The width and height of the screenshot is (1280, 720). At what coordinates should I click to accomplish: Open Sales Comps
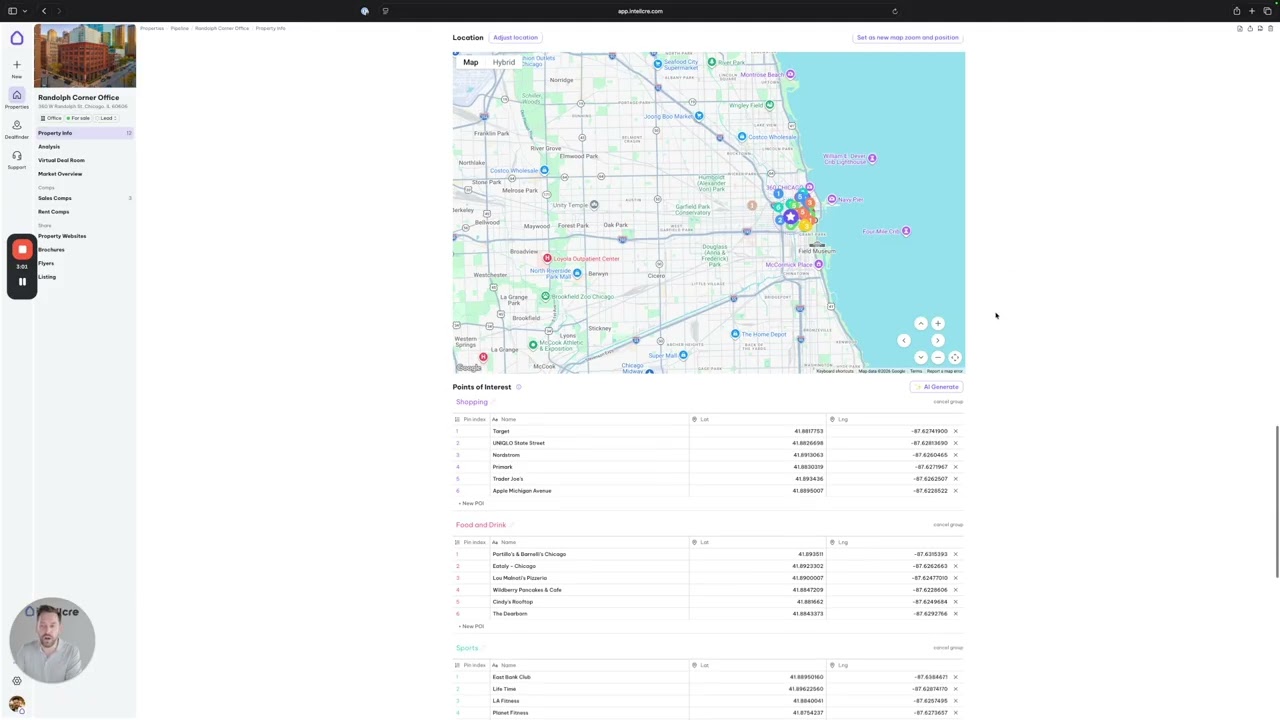[x=55, y=198]
